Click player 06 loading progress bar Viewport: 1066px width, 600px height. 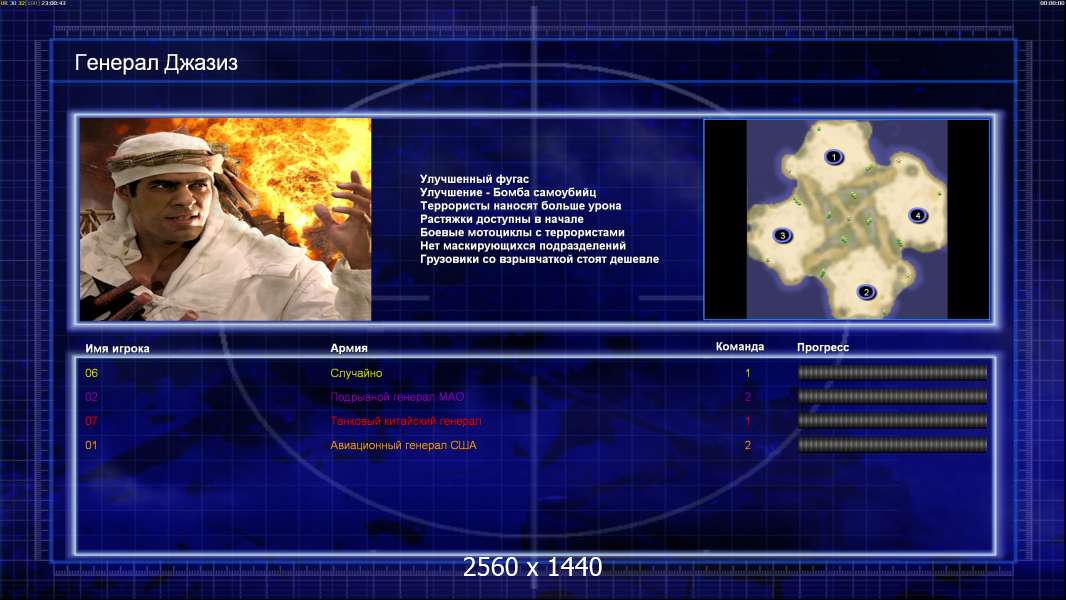click(x=893, y=372)
